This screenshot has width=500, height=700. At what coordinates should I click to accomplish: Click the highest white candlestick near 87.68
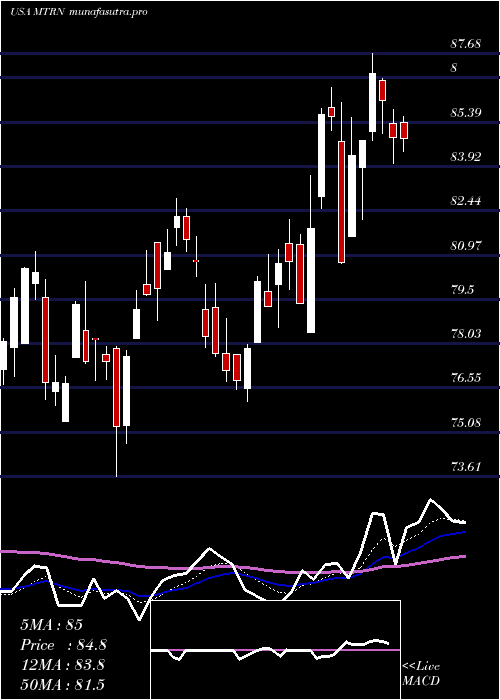pos(372,102)
